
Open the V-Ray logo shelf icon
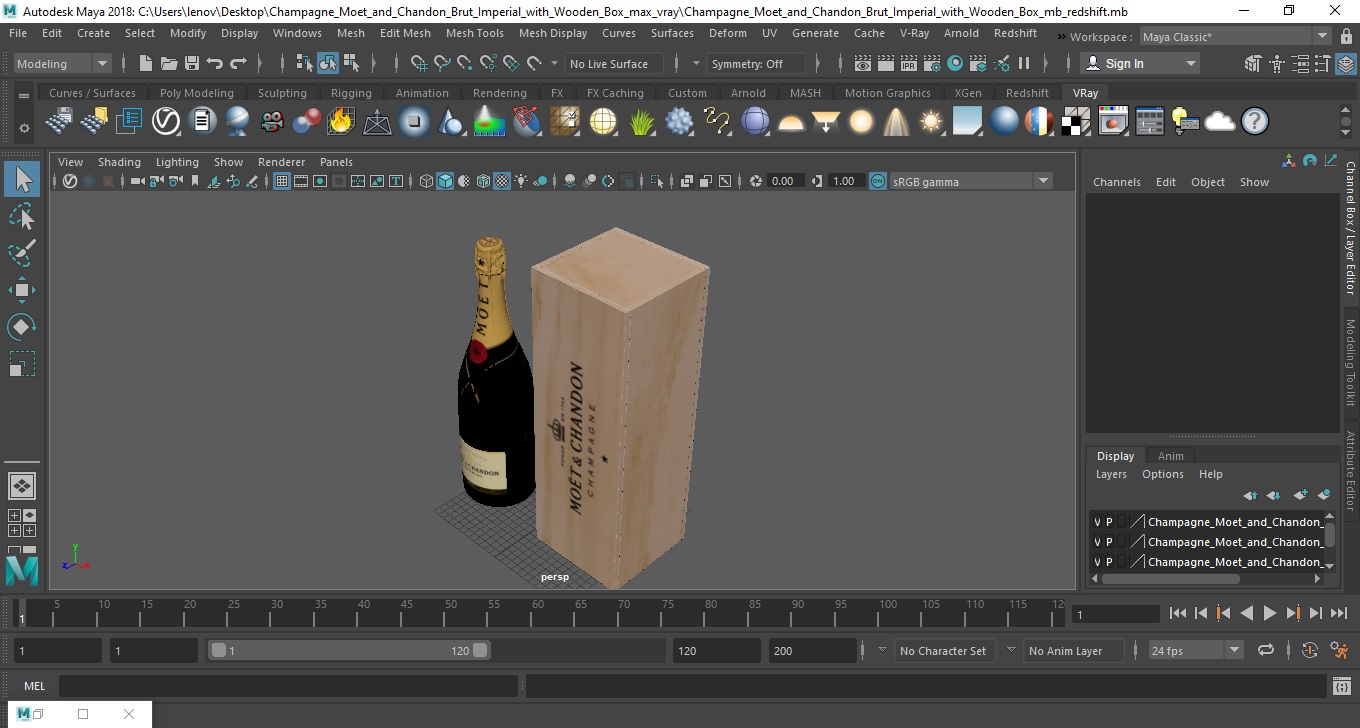coord(165,122)
